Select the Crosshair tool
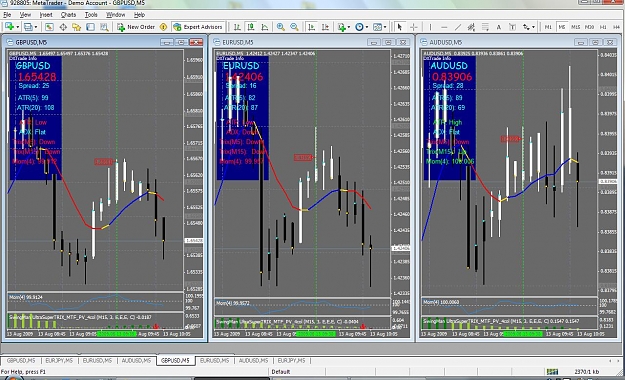 tap(413, 27)
